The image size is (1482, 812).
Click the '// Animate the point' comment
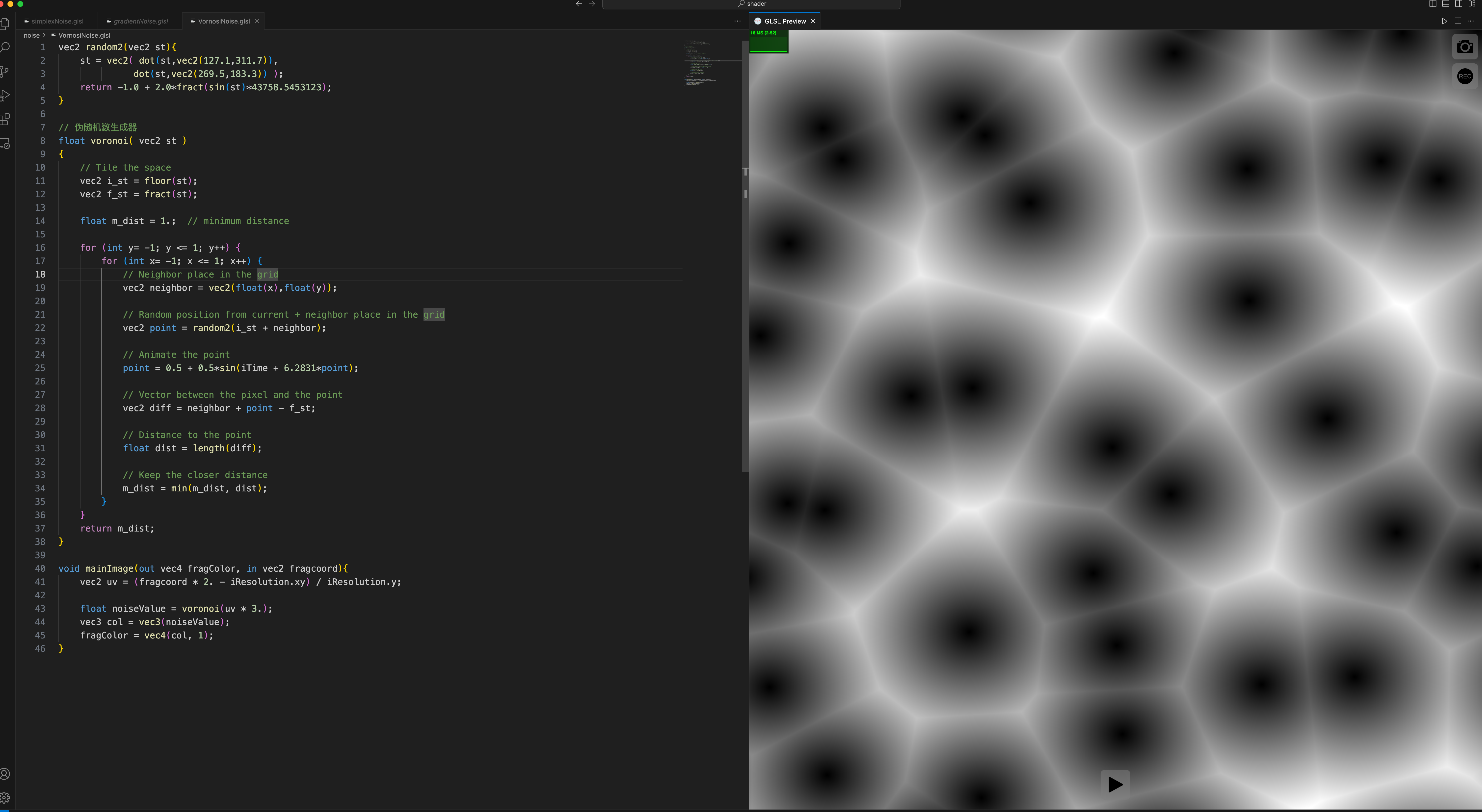coord(176,355)
